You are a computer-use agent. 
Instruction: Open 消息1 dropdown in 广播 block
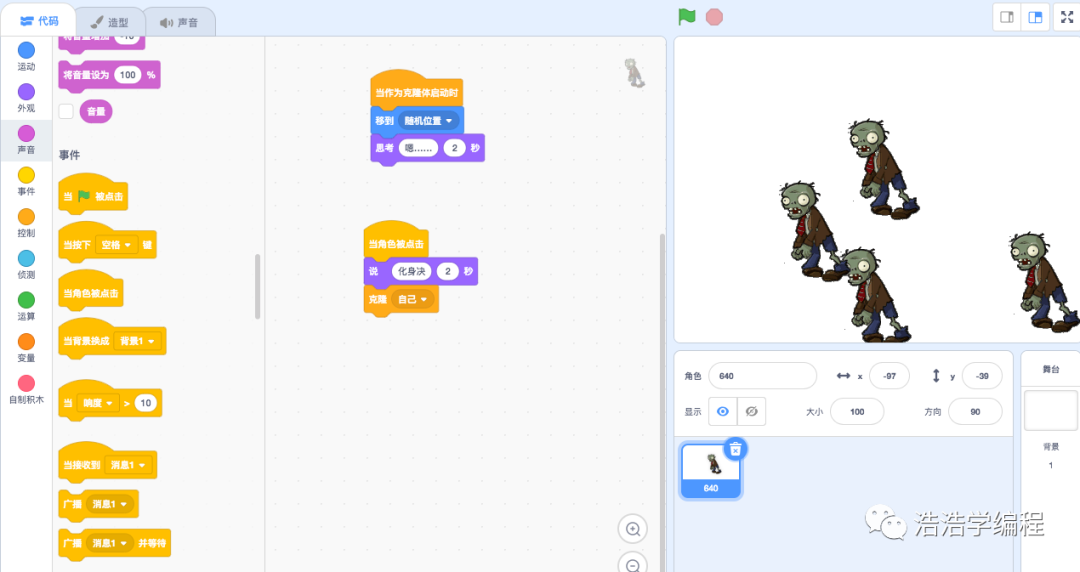click(x=110, y=504)
